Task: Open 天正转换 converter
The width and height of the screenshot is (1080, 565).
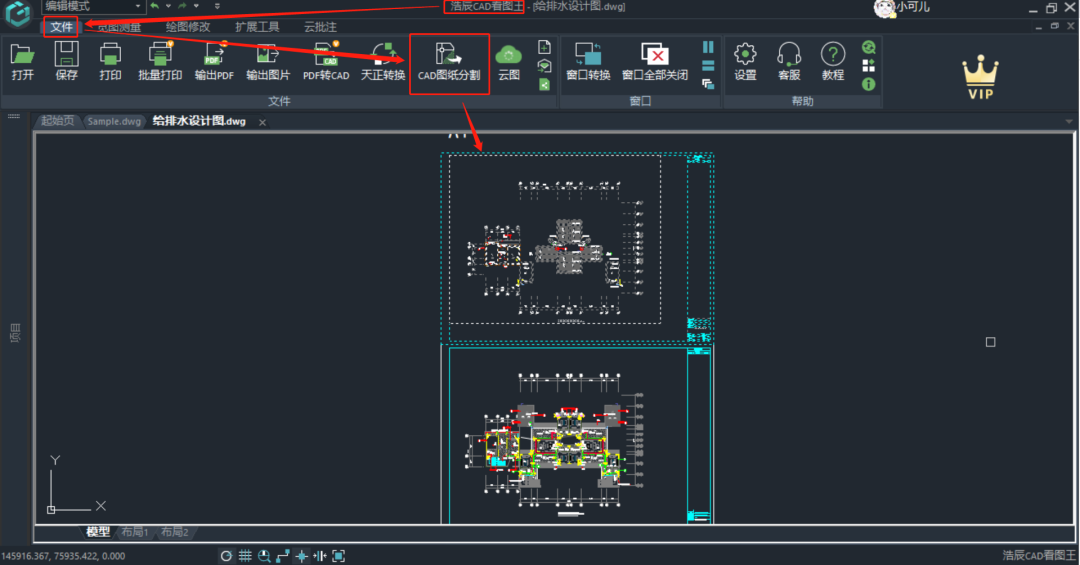Action: coord(383,61)
